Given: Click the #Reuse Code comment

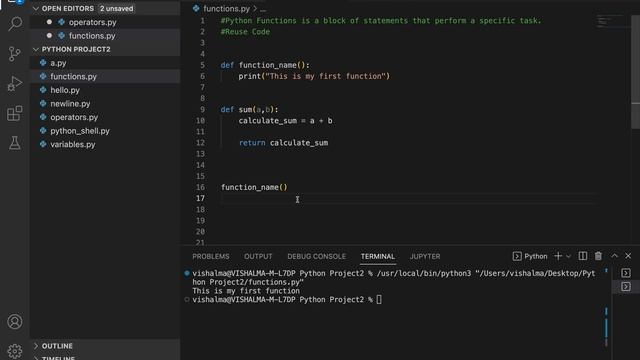Looking at the screenshot, I should coord(245,32).
